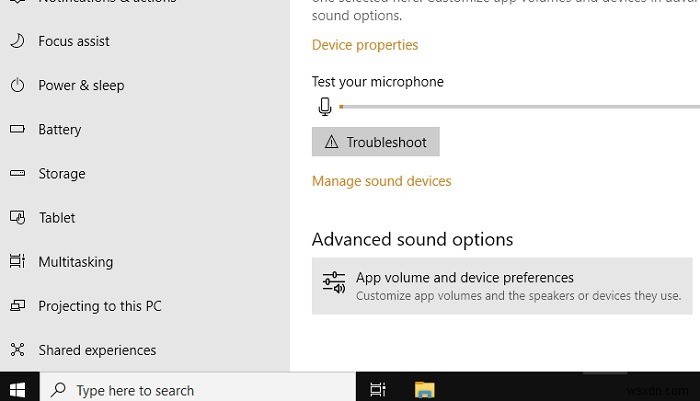Click the Type here to search box
The height and width of the screenshot is (401, 700).
click(x=197, y=390)
